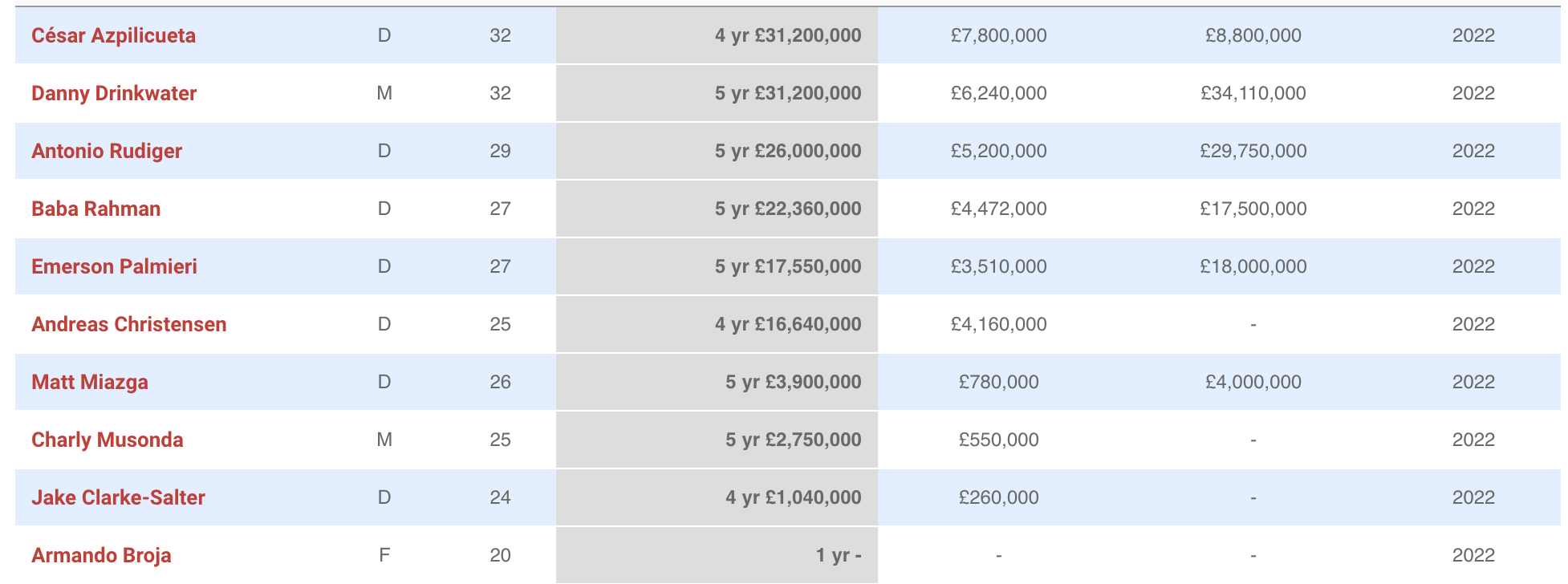The image size is (1568, 584).
Task: Click the 5 yr £2,750,000 contract cell
Action: pos(793,440)
